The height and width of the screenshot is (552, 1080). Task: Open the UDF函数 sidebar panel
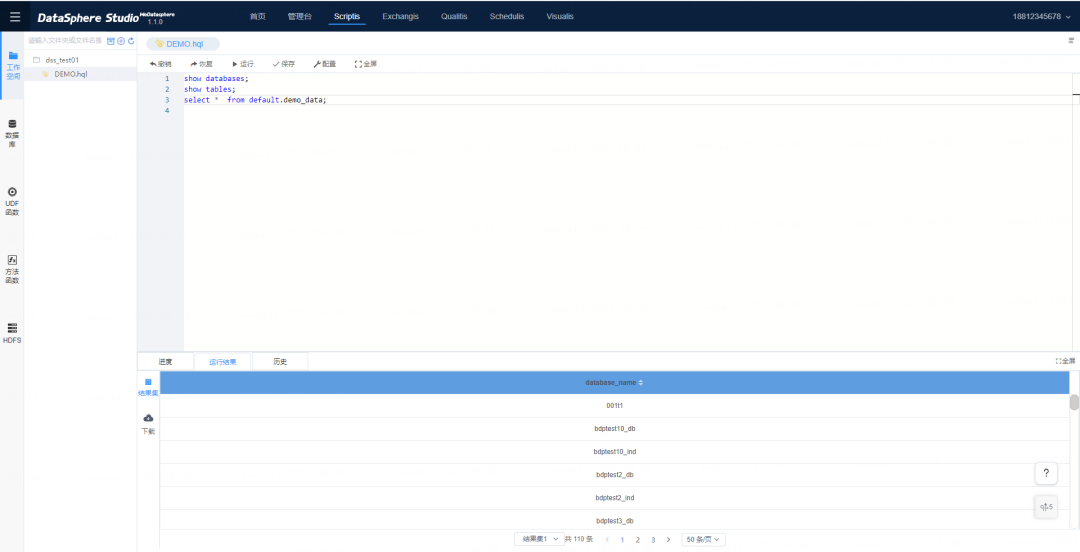(x=12, y=200)
